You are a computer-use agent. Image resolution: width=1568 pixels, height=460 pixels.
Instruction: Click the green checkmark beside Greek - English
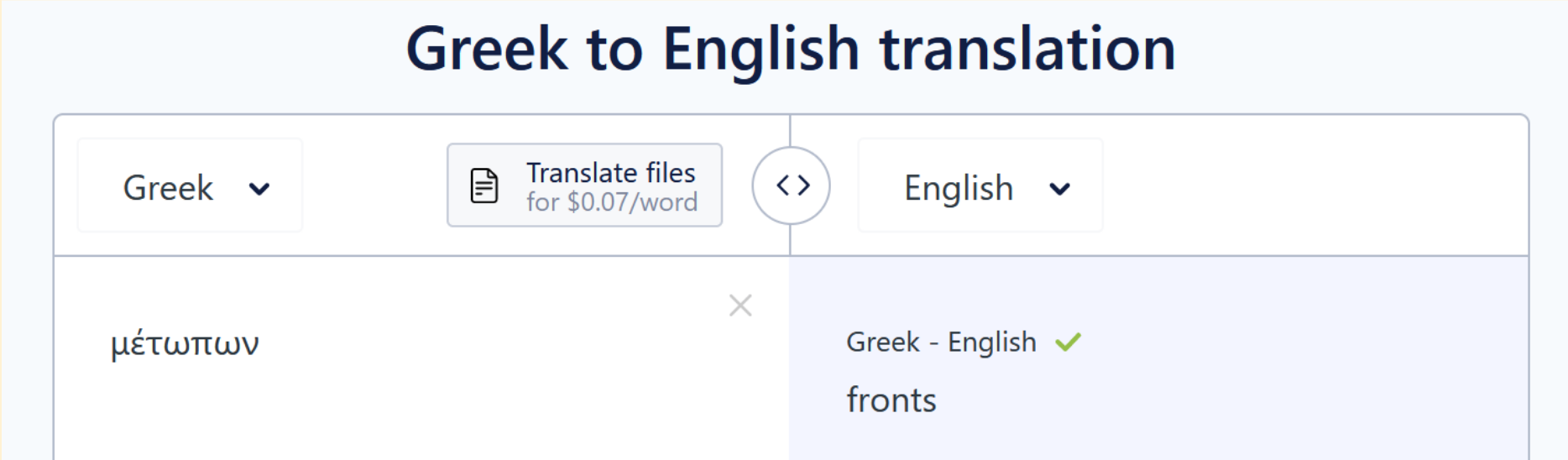[1068, 342]
